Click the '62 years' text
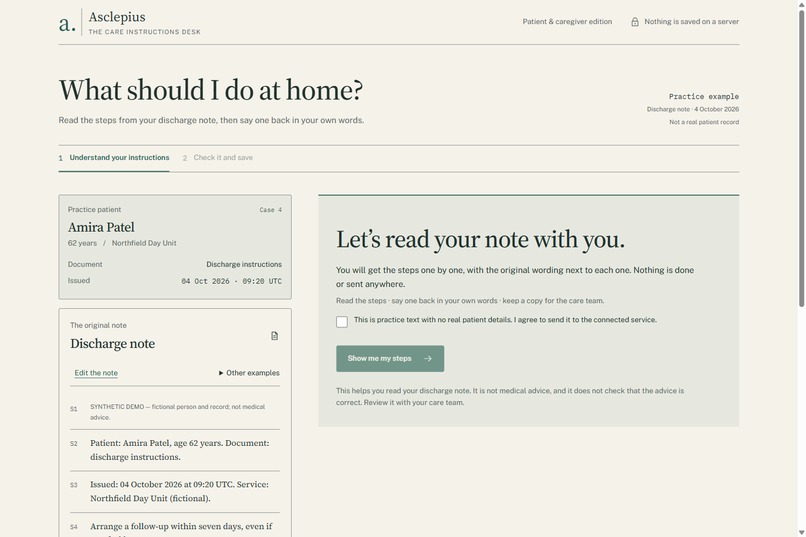The height and width of the screenshot is (537, 806). pos(82,243)
